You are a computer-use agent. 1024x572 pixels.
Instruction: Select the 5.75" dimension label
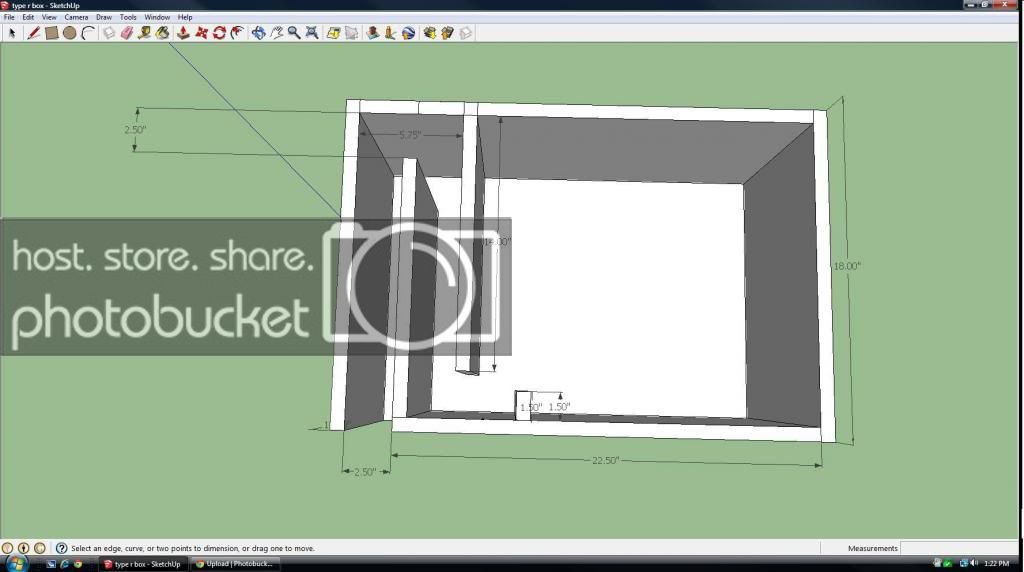[x=410, y=135]
